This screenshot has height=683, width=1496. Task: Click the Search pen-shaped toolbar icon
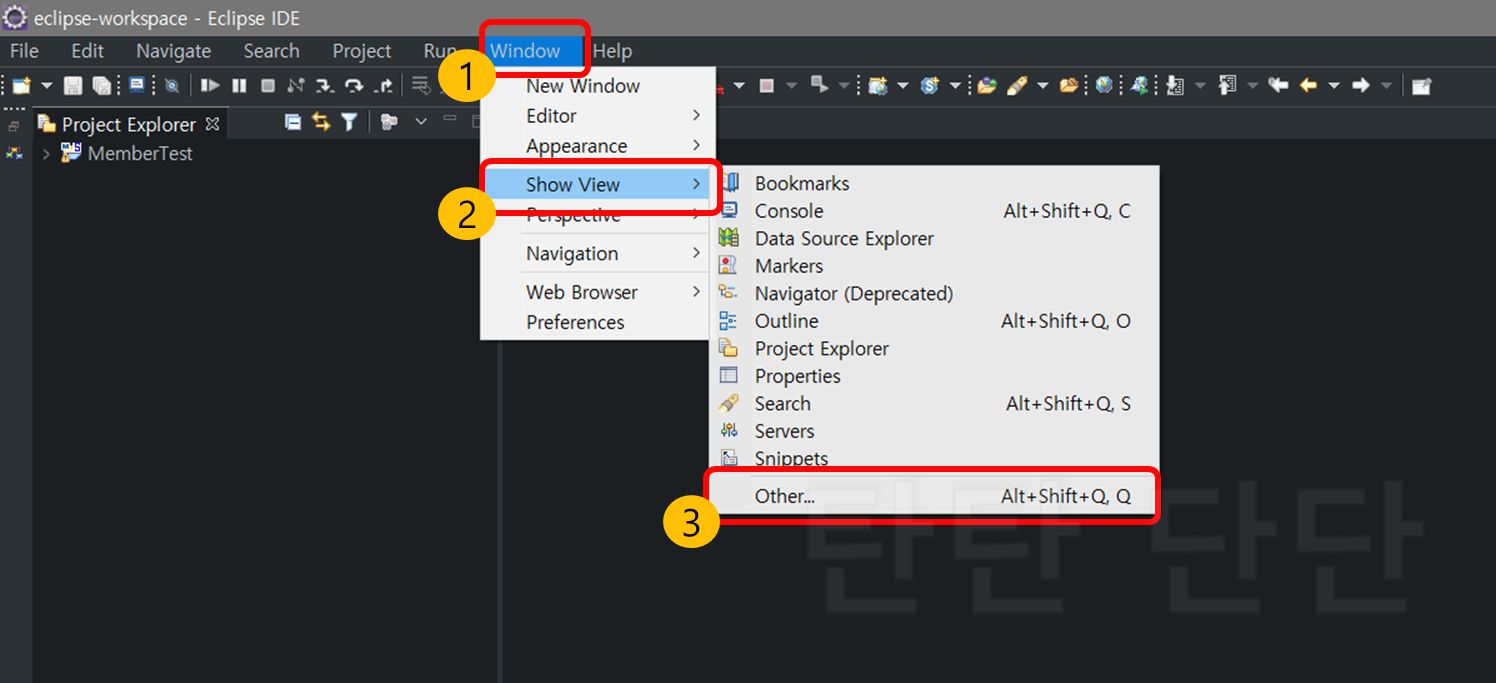[1017, 85]
